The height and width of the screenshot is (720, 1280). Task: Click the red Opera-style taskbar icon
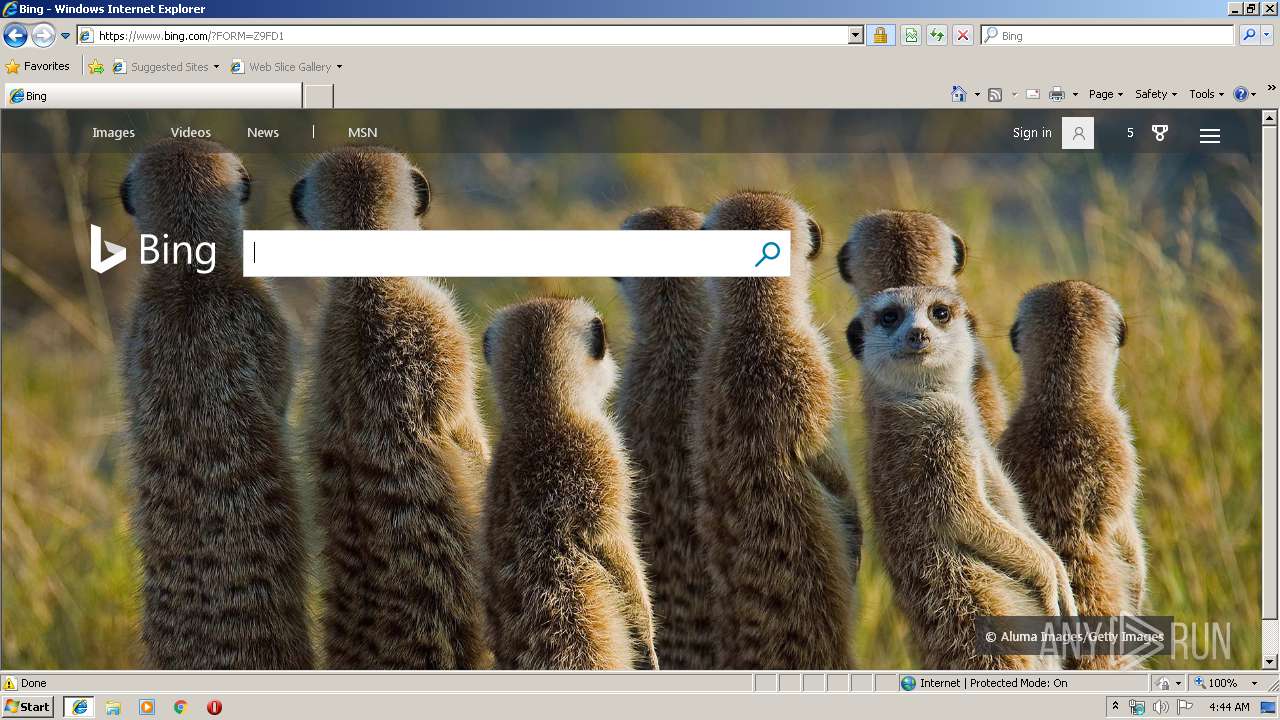[214, 707]
